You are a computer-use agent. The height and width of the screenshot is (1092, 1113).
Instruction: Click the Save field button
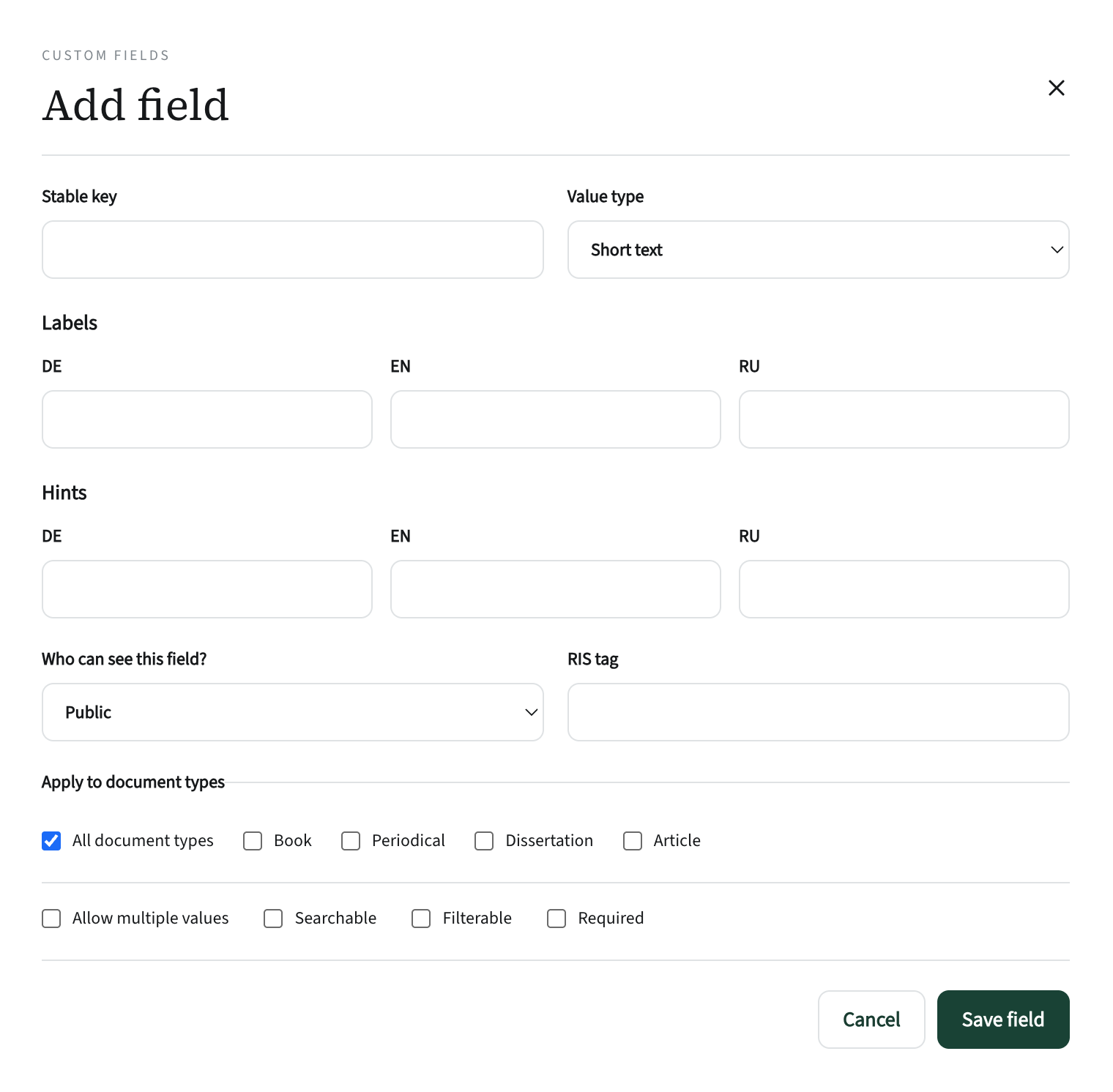tap(1003, 1020)
